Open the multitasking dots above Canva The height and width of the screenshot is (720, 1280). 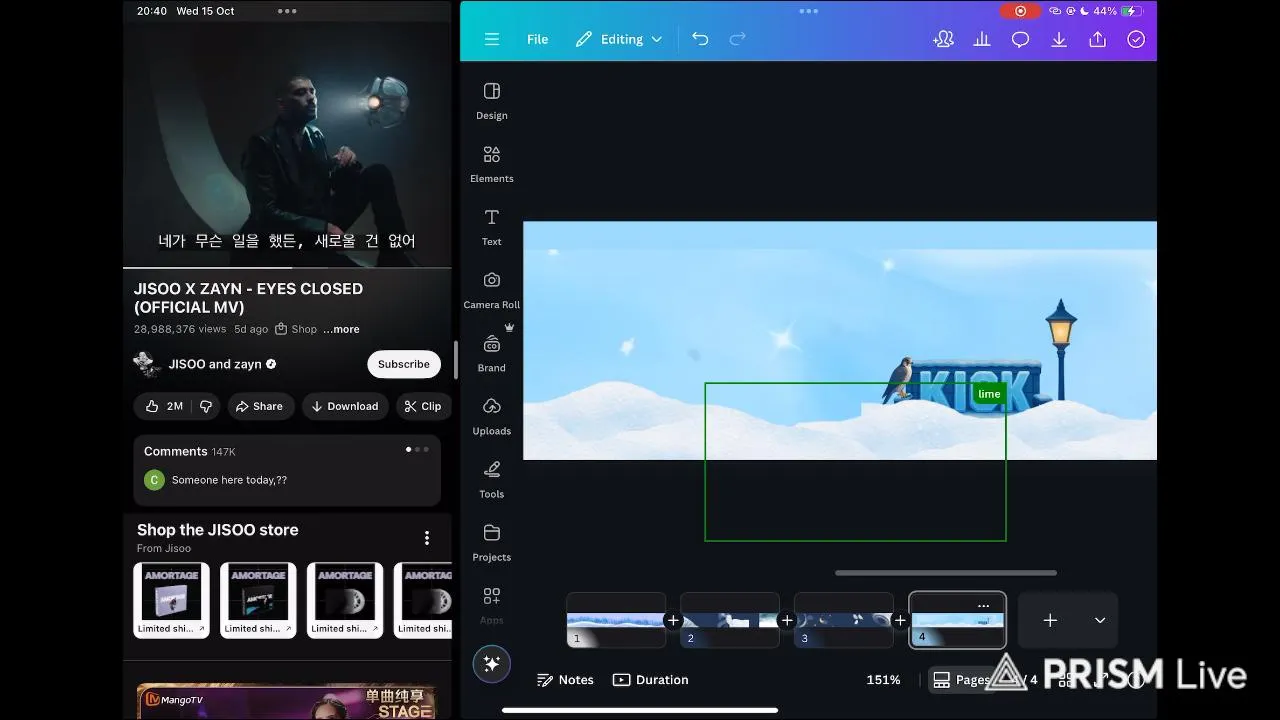(809, 11)
